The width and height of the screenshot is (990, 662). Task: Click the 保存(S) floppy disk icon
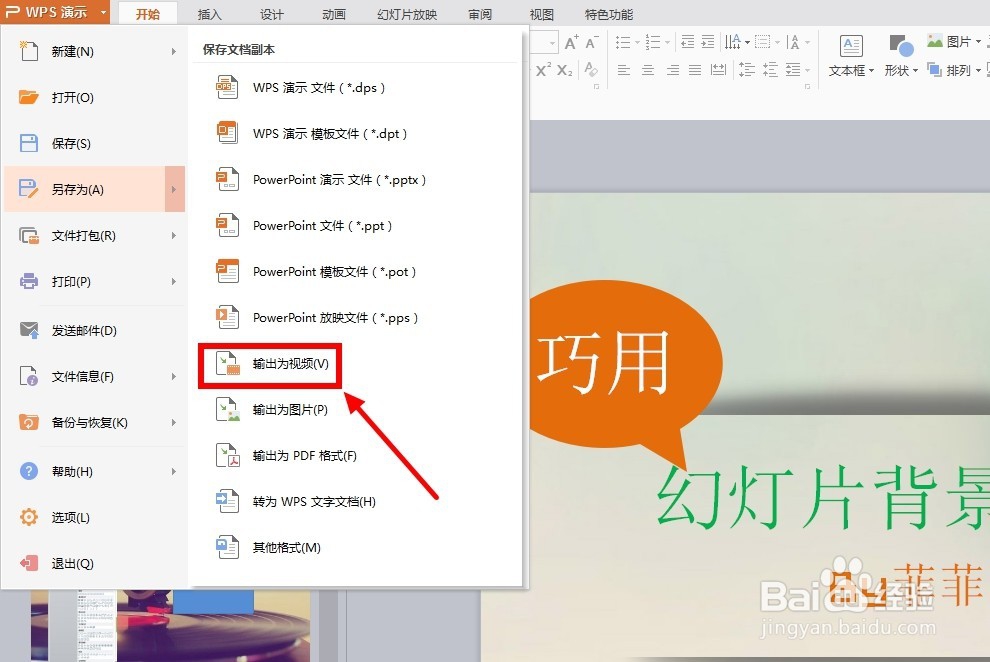[x=28, y=143]
